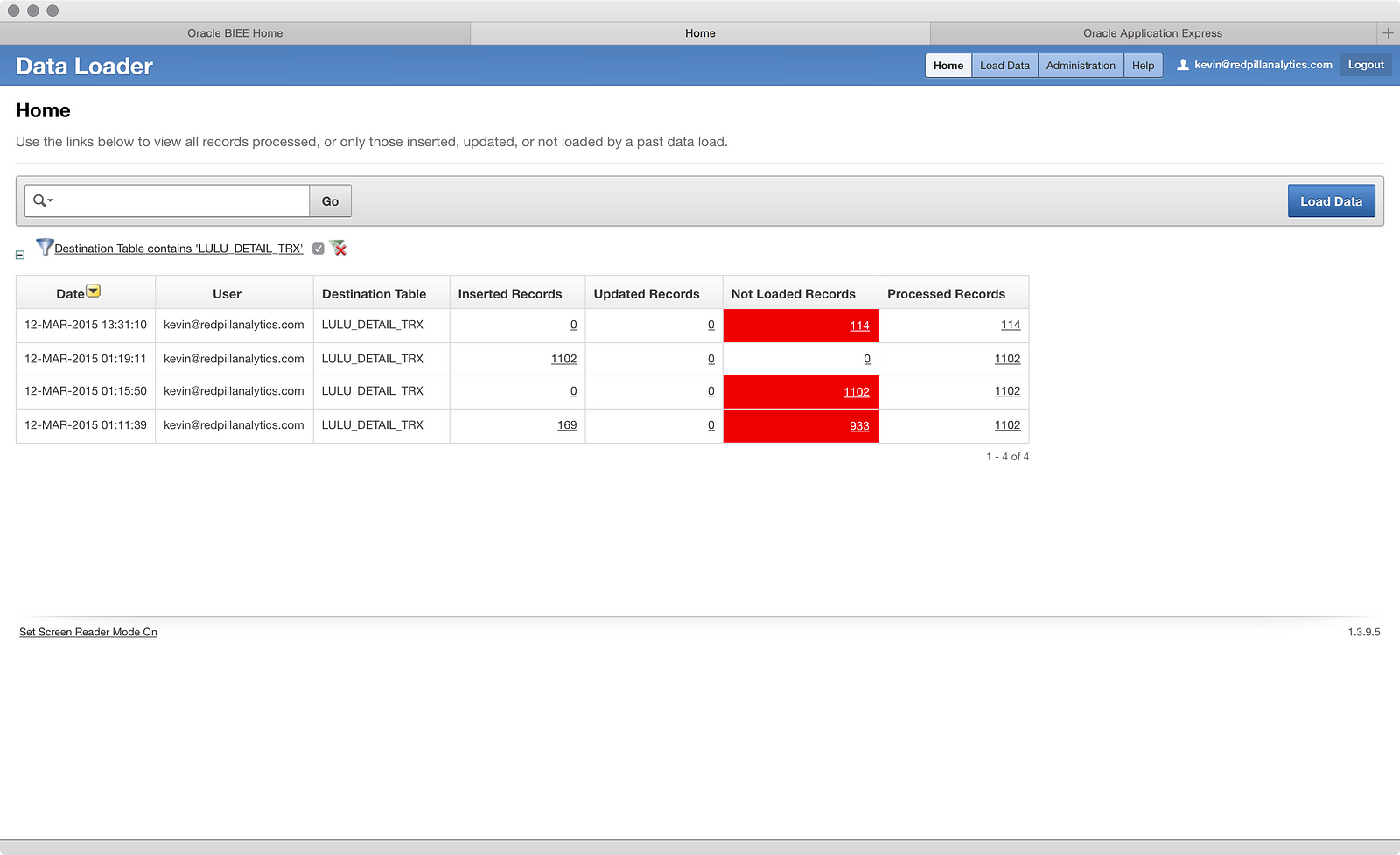Switch to the Load Data tab
This screenshot has width=1400, height=855.
tap(1004, 66)
